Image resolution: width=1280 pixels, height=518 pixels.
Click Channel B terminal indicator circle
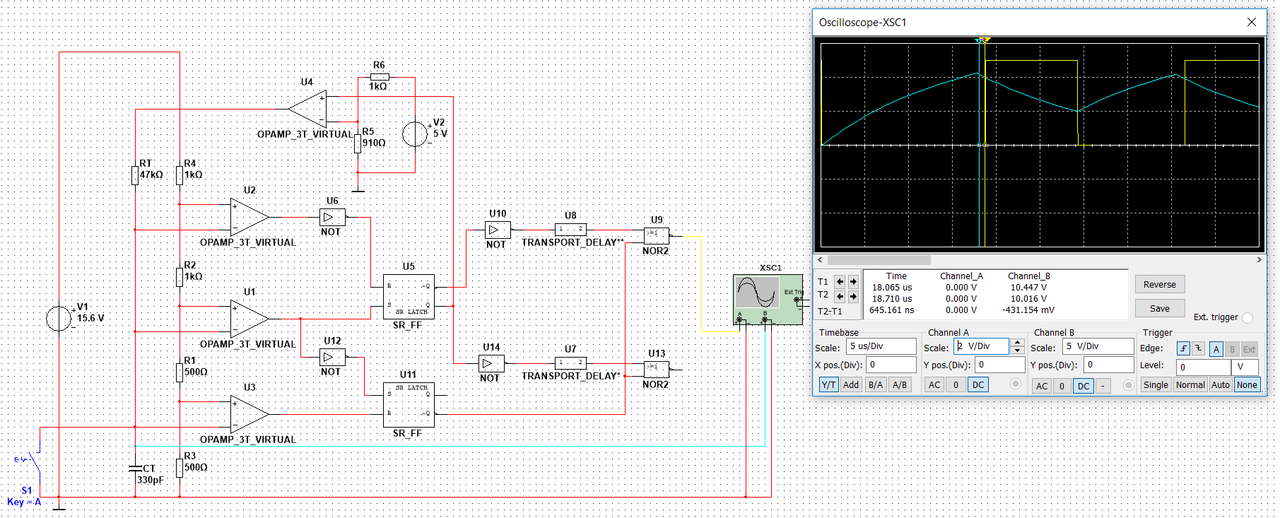point(1128,385)
